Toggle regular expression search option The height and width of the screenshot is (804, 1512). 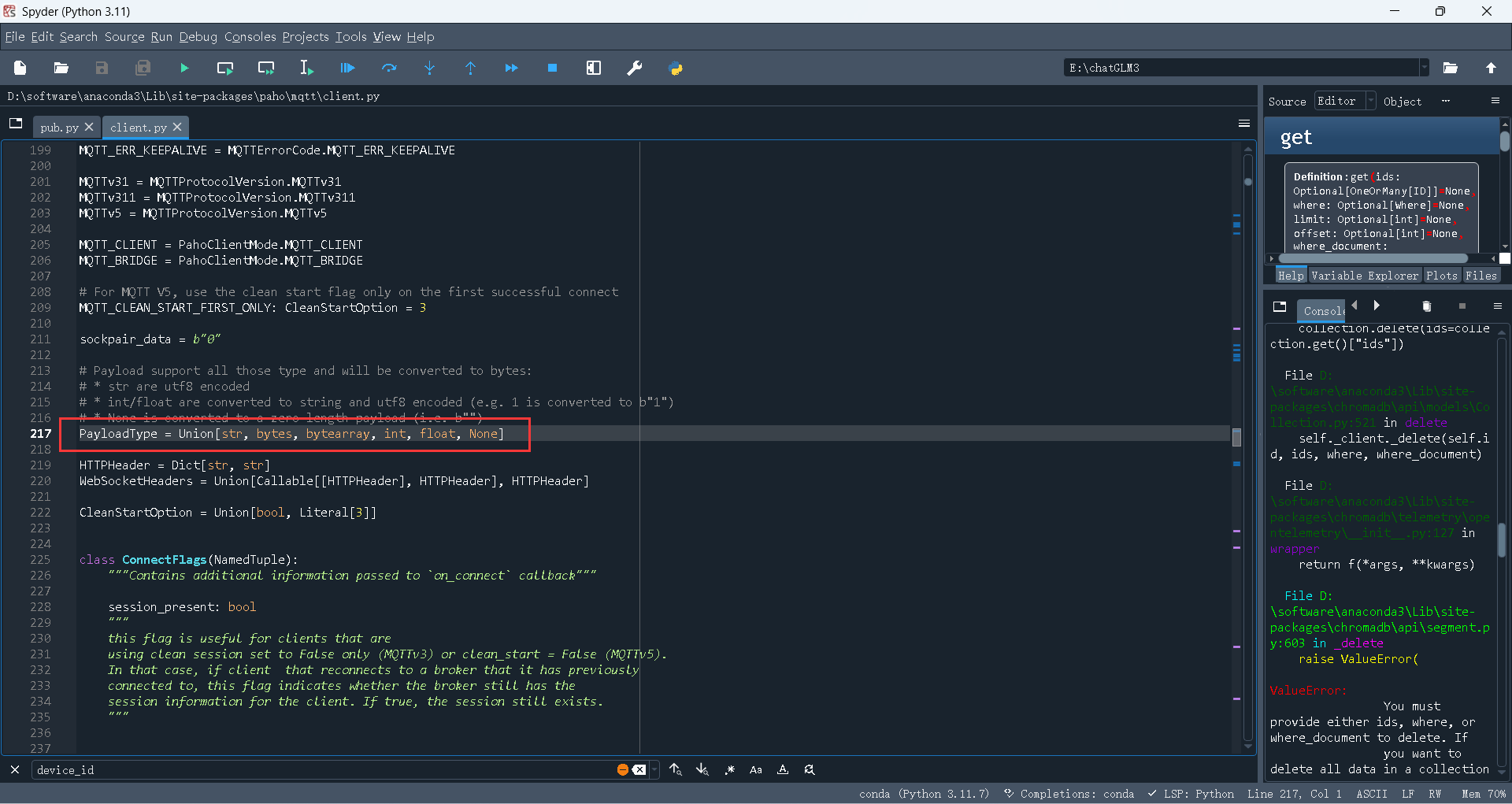[730, 770]
